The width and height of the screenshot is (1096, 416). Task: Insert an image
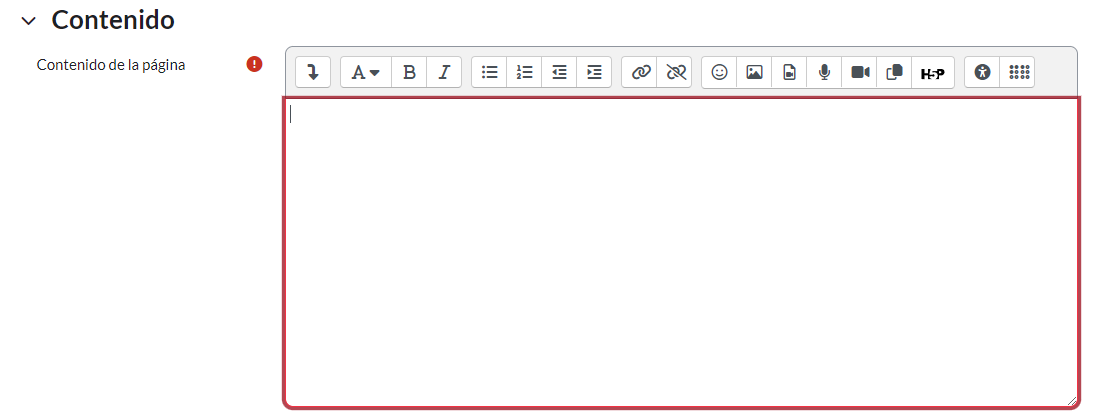click(x=754, y=72)
